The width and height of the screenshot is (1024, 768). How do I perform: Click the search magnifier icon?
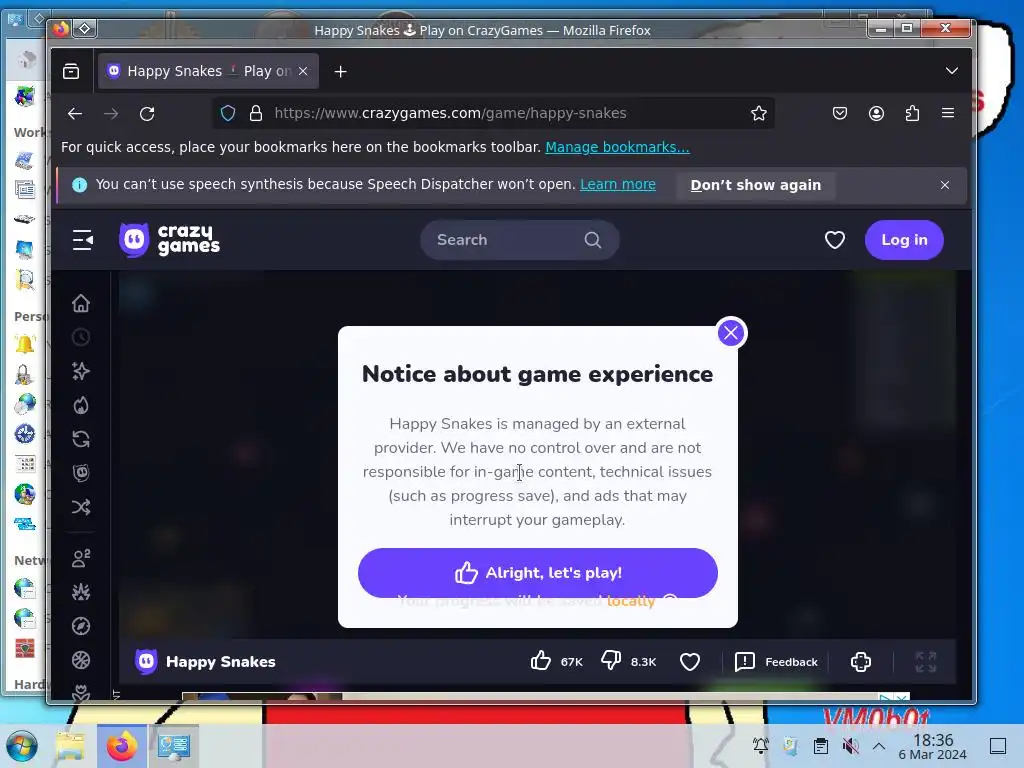pos(592,240)
